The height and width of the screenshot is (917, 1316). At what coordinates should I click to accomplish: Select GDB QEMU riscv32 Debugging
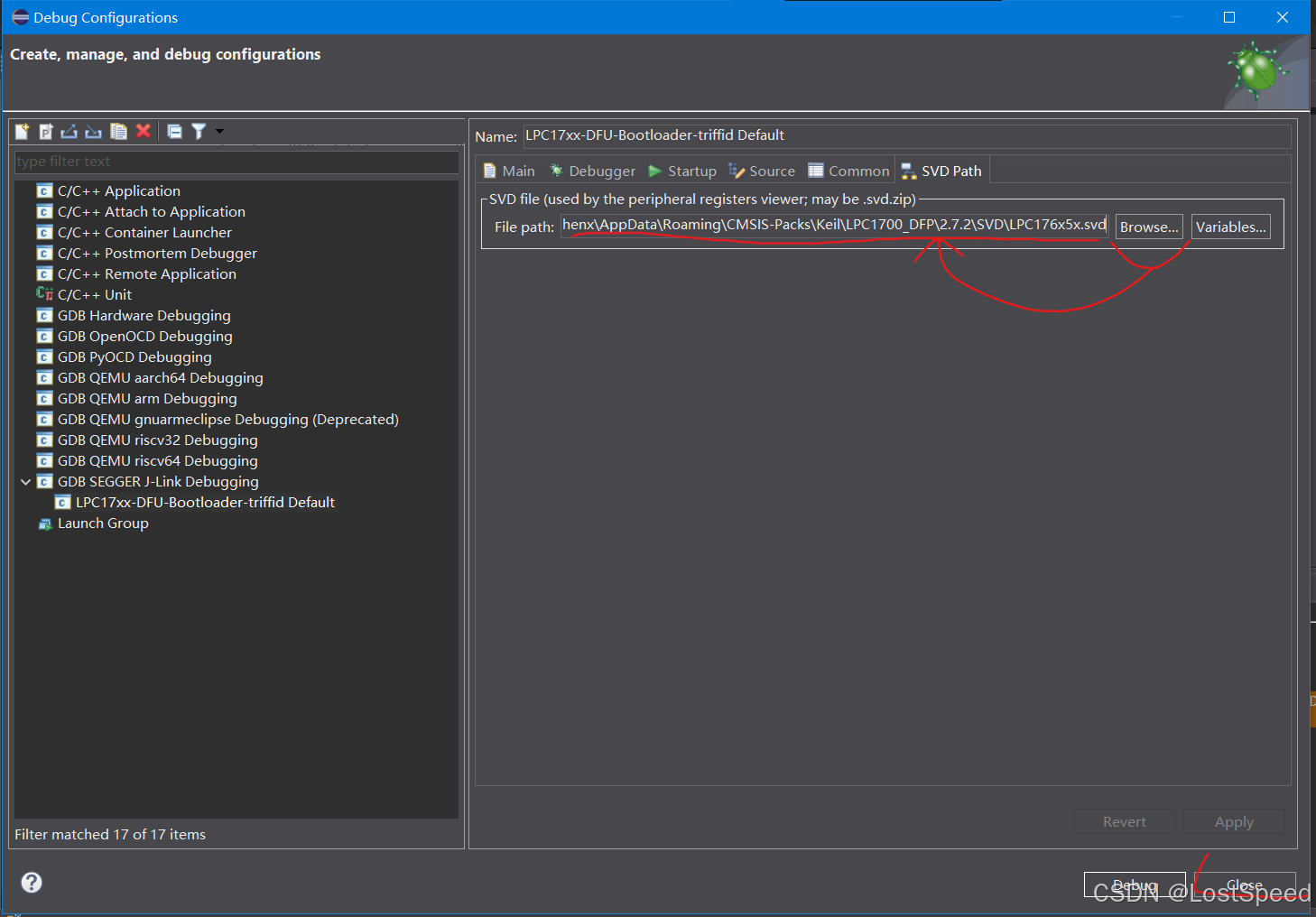click(158, 440)
